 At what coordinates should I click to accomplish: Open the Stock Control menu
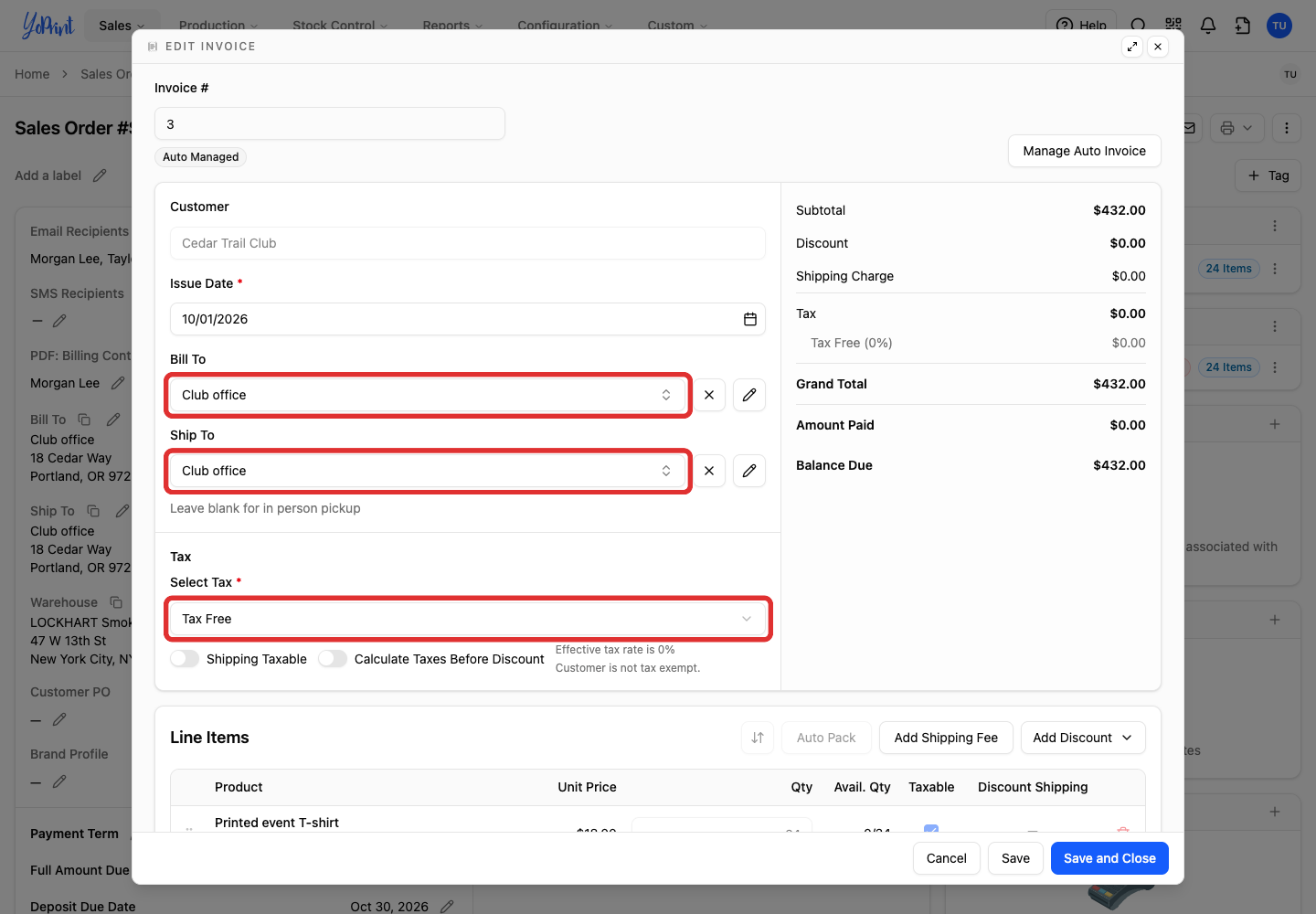pos(340,26)
